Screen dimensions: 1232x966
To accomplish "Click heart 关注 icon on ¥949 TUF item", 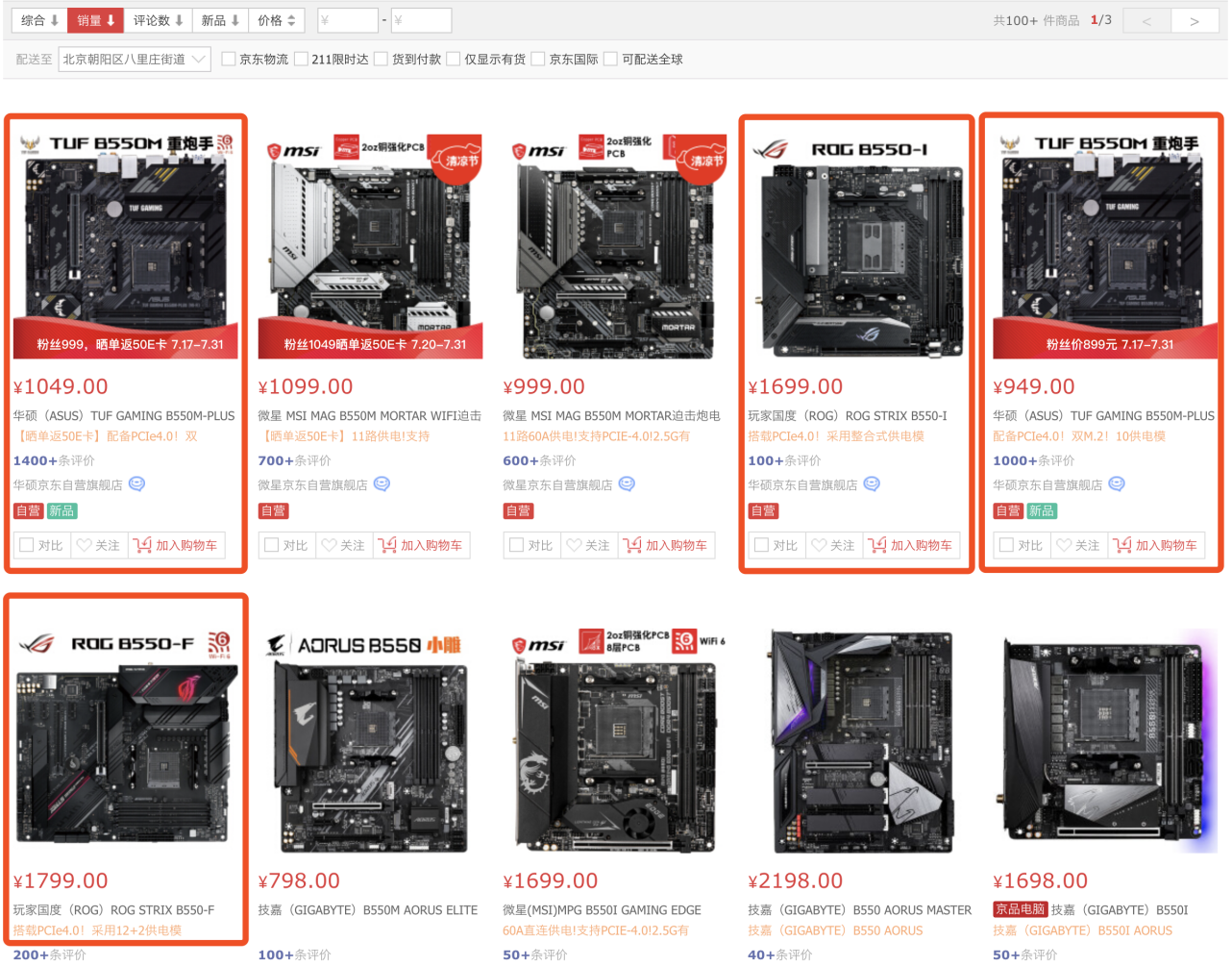I will point(1064,545).
